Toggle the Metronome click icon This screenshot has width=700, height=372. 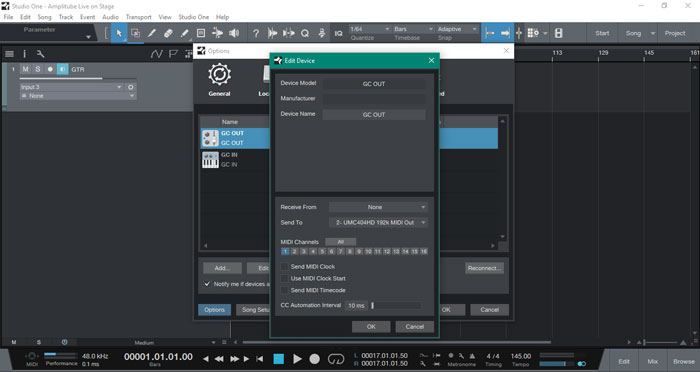tap(472, 356)
